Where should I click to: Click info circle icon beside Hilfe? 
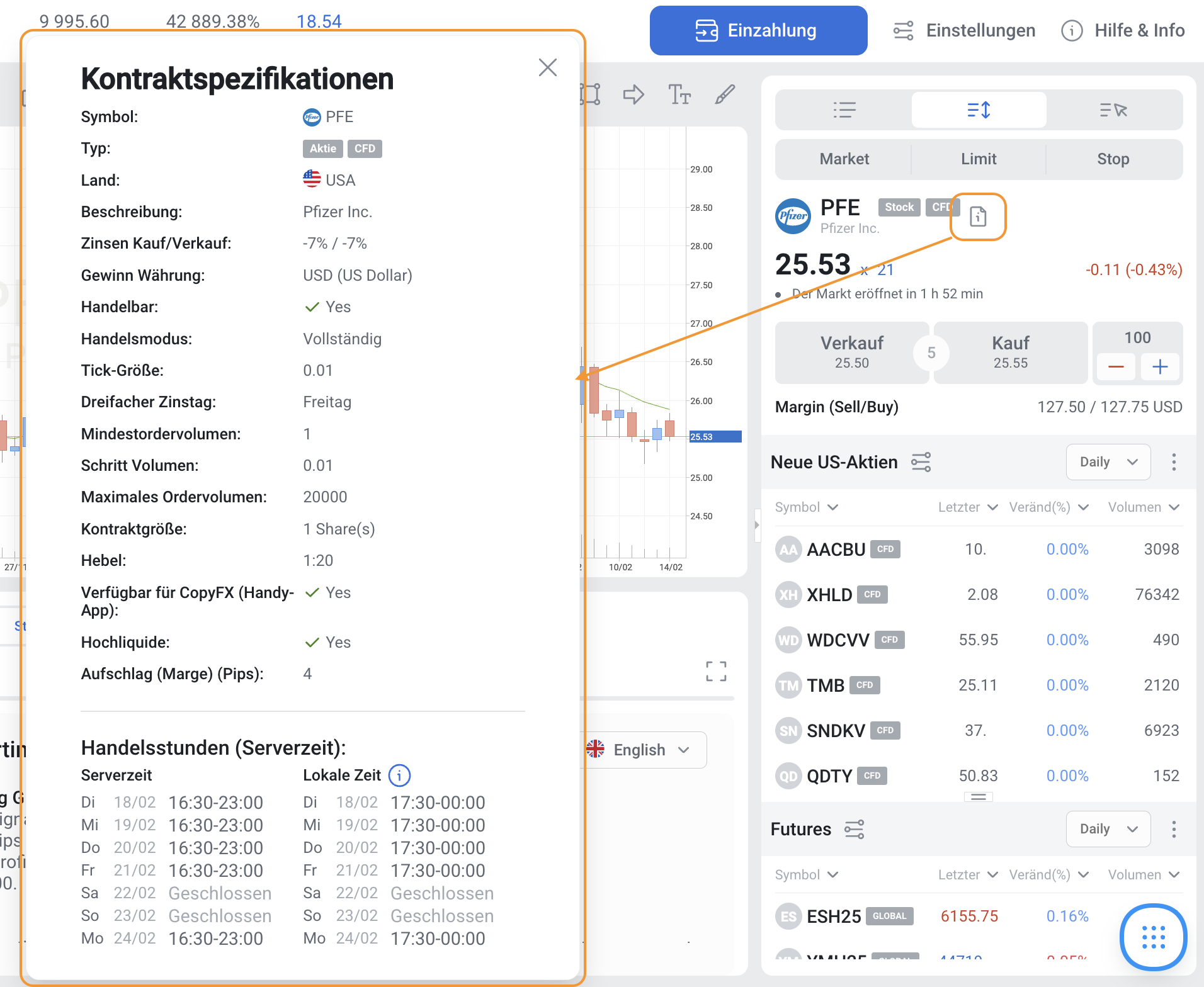tap(1072, 30)
